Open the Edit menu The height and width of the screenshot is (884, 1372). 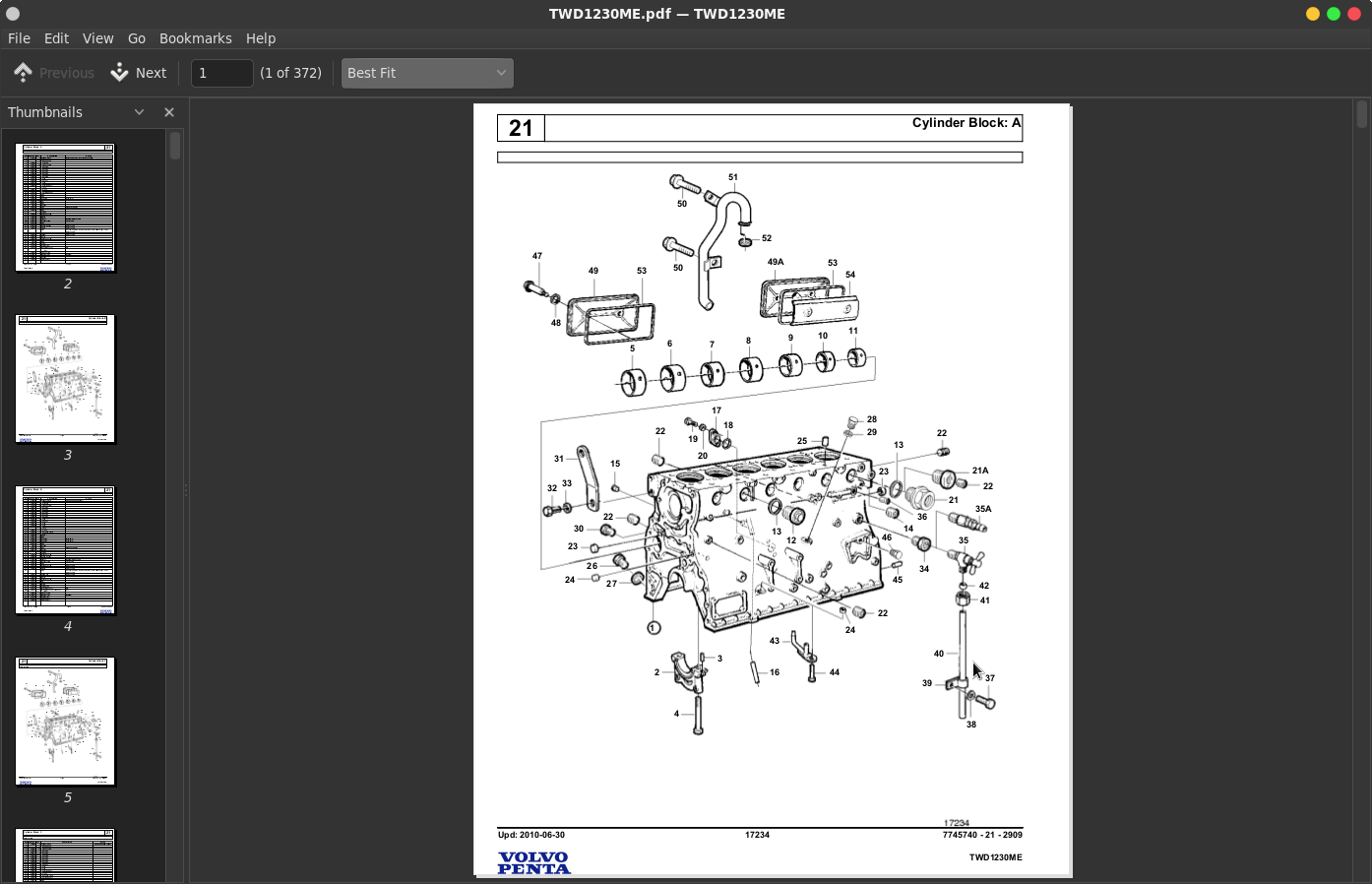coord(56,38)
